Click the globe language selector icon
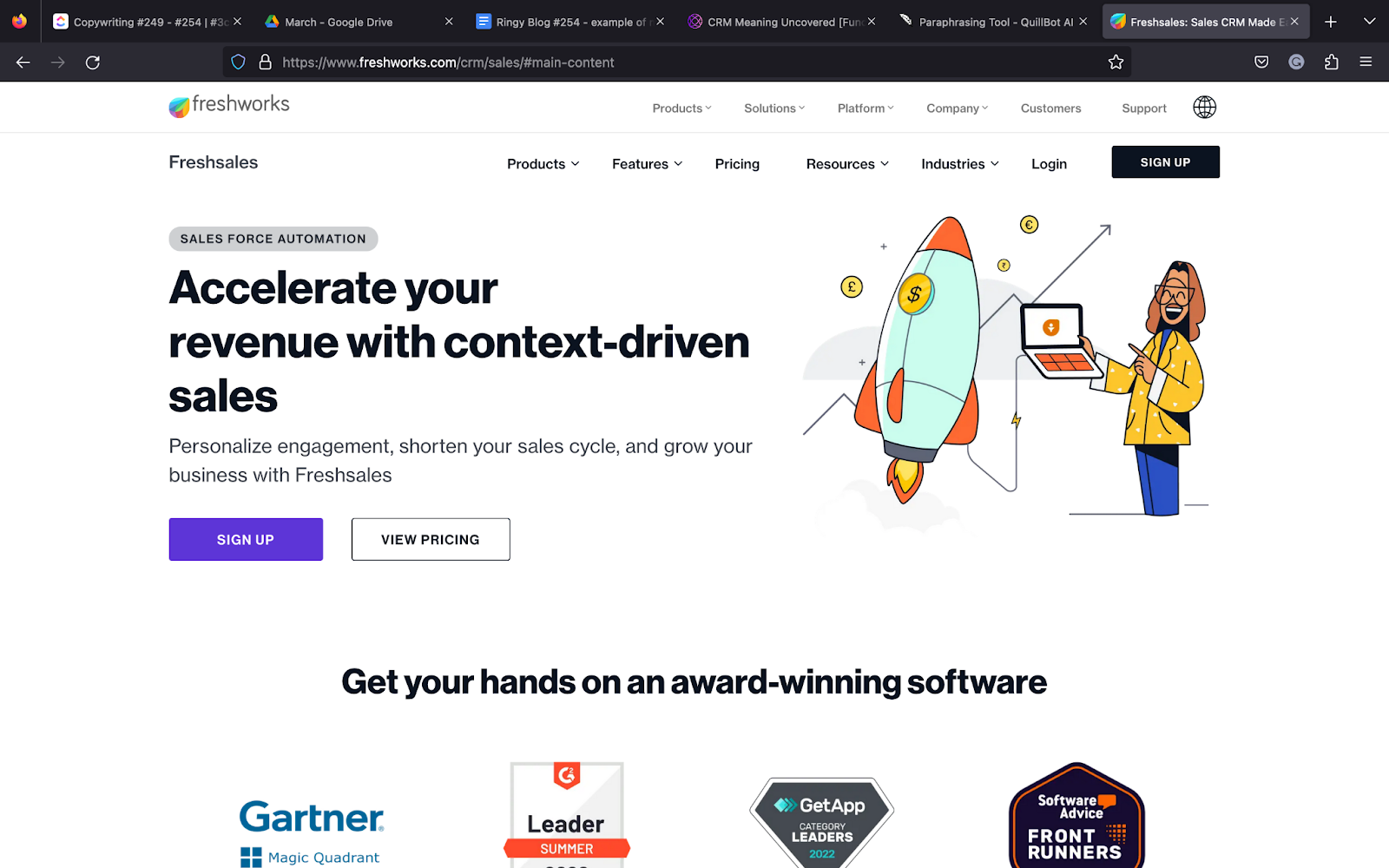 click(1204, 108)
